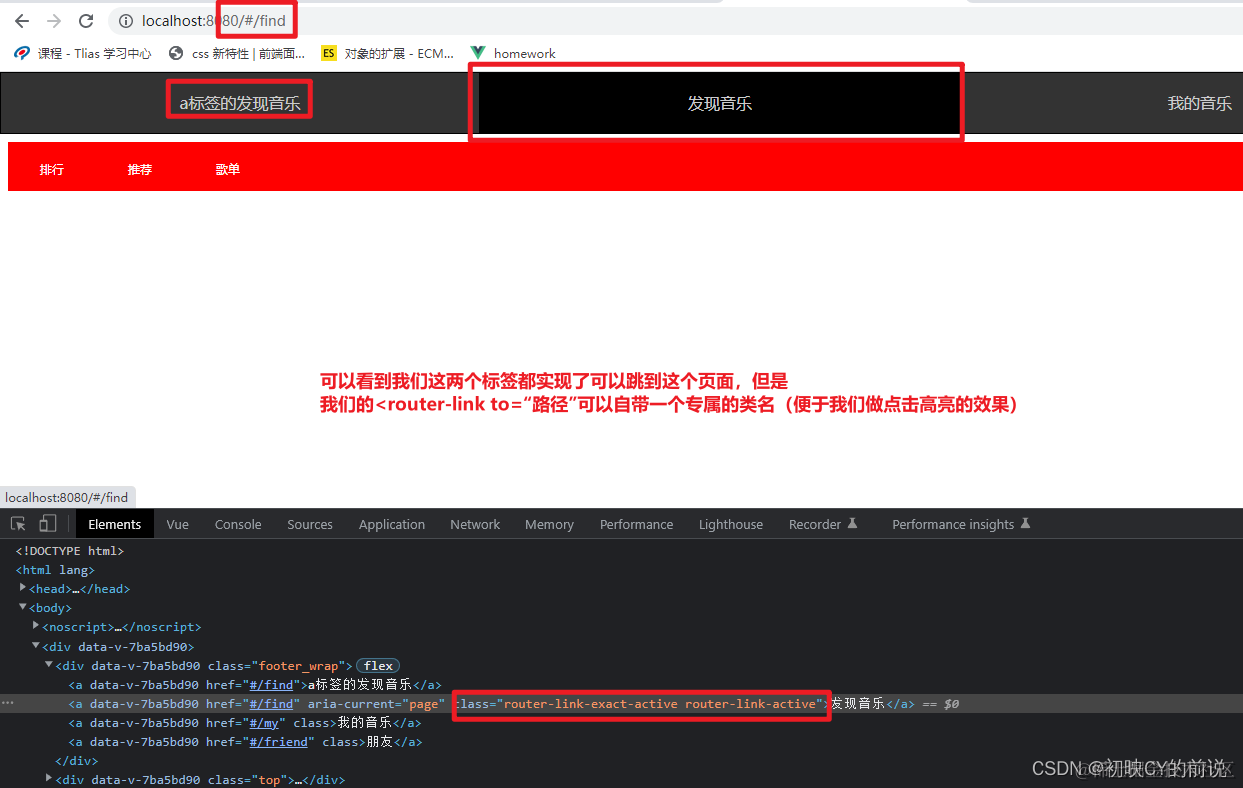
Task: Open the 对象的扩展 - ECM bookmark
Action: pyautogui.click(x=388, y=53)
